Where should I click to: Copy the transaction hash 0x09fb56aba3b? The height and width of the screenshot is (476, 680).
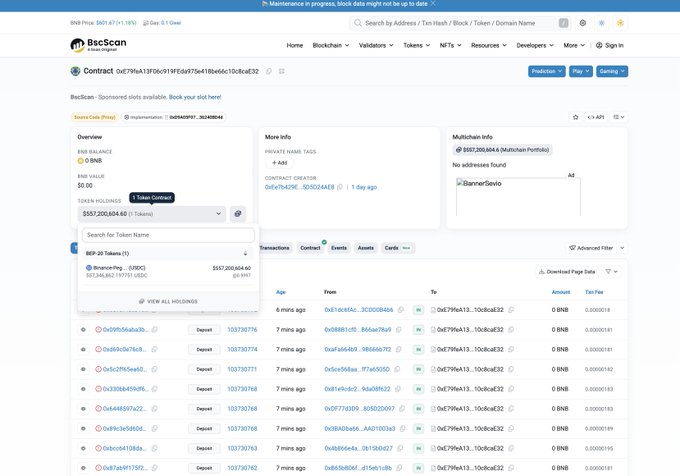(x=155, y=329)
